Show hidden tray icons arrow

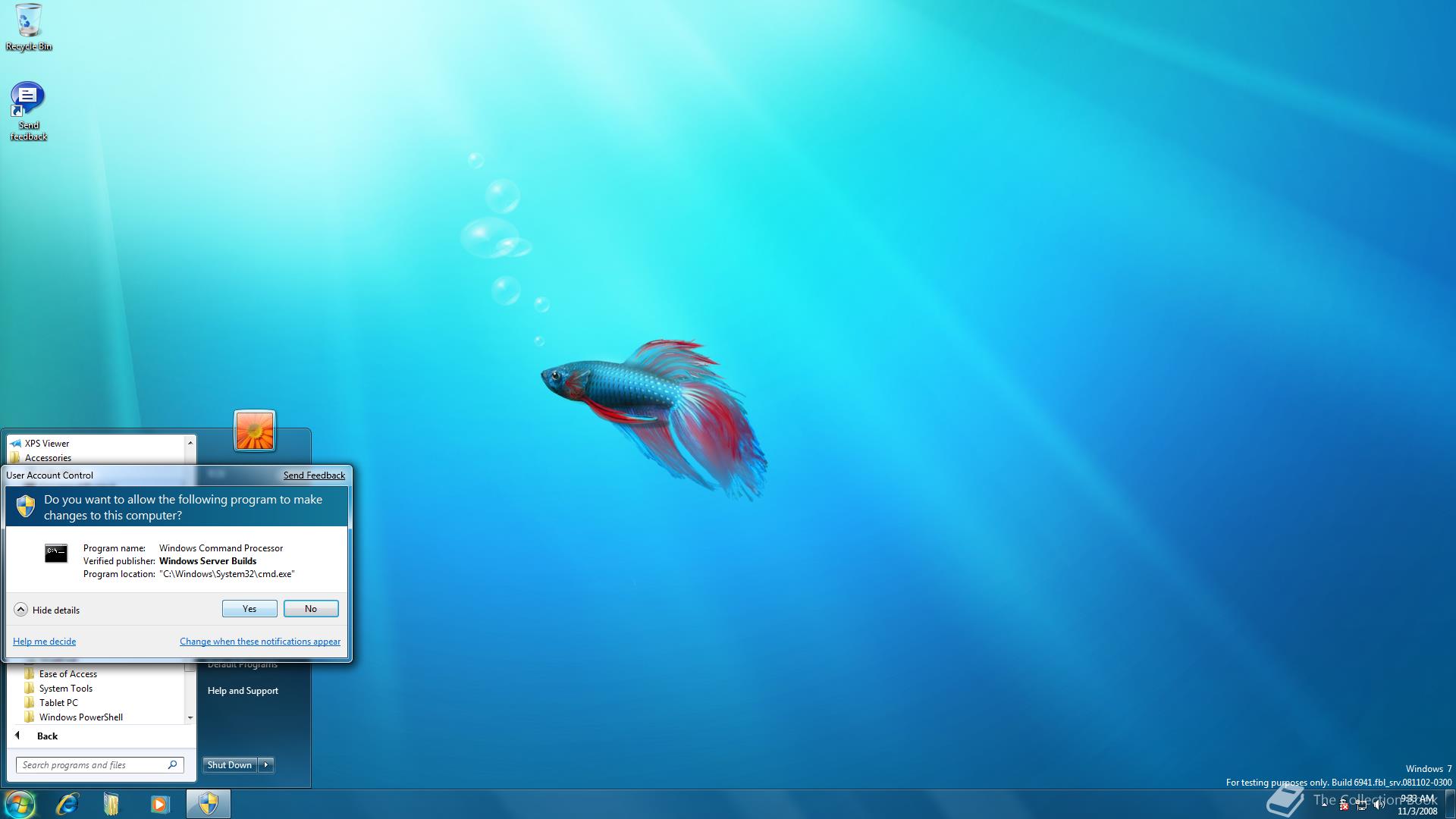(1324, 805)
